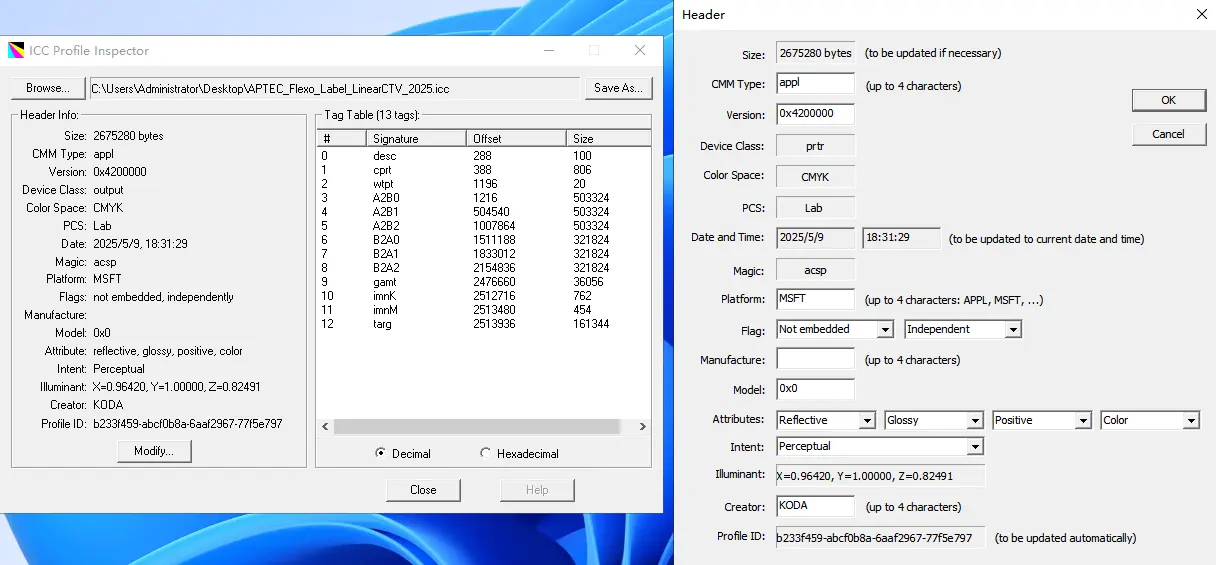Click left arrow of tag table scrollbar
The width and height of the screenshot is (1216, 565).
click(x=325, y=426)
